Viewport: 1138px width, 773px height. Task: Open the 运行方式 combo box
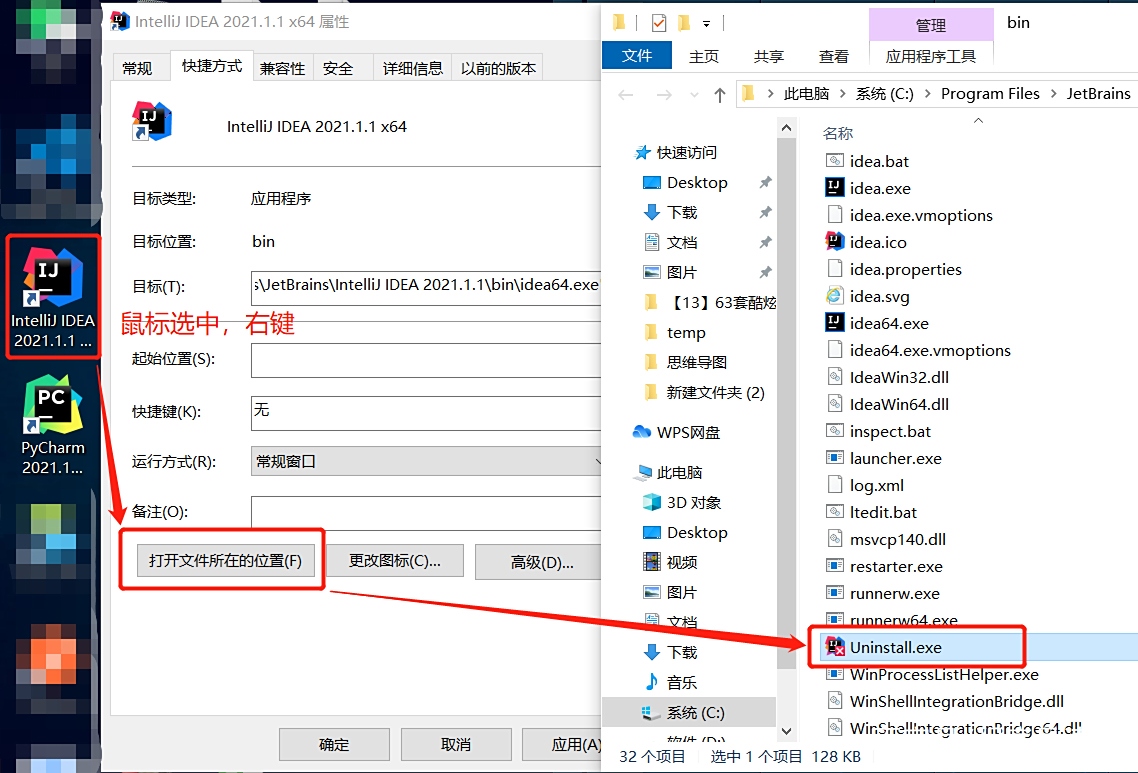[x=427, y=461]
